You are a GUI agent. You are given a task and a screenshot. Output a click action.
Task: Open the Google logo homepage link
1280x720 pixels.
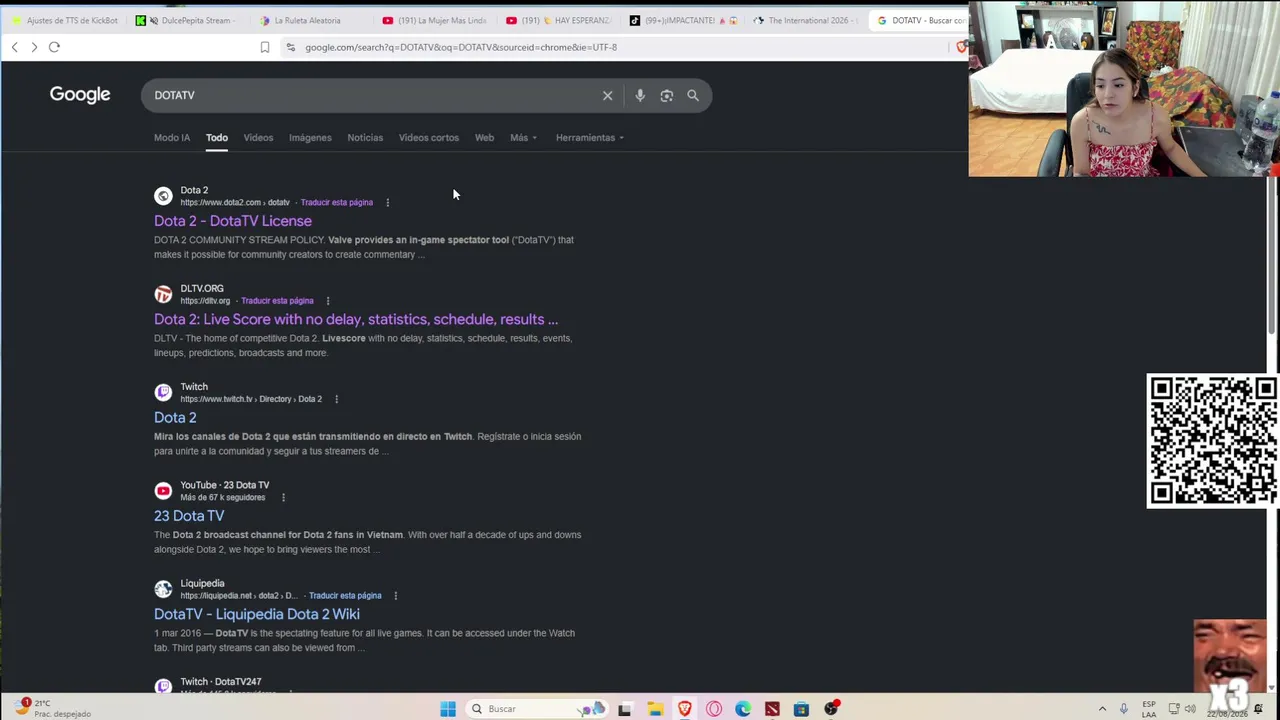point(80,95)
